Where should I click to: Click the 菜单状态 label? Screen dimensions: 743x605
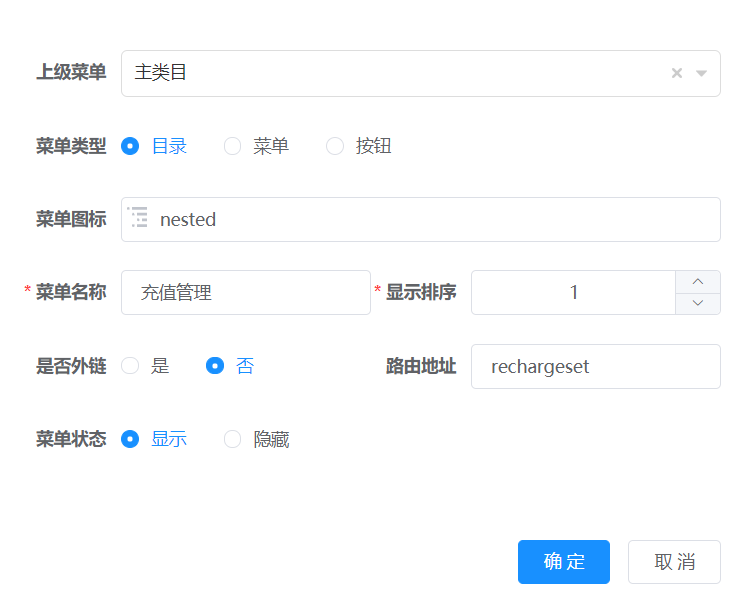coord(71,439)
